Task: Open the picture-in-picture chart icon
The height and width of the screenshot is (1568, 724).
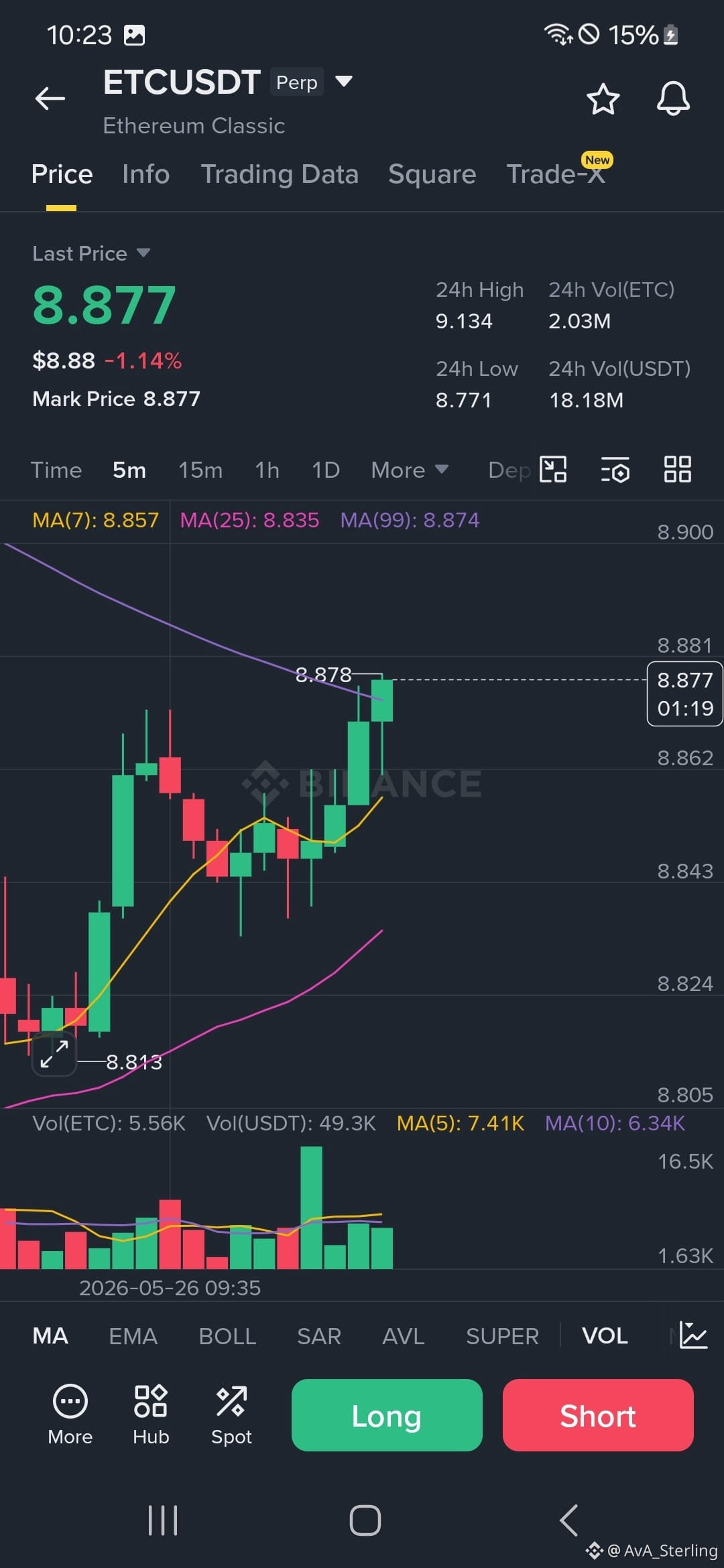Action: point(553,469)
